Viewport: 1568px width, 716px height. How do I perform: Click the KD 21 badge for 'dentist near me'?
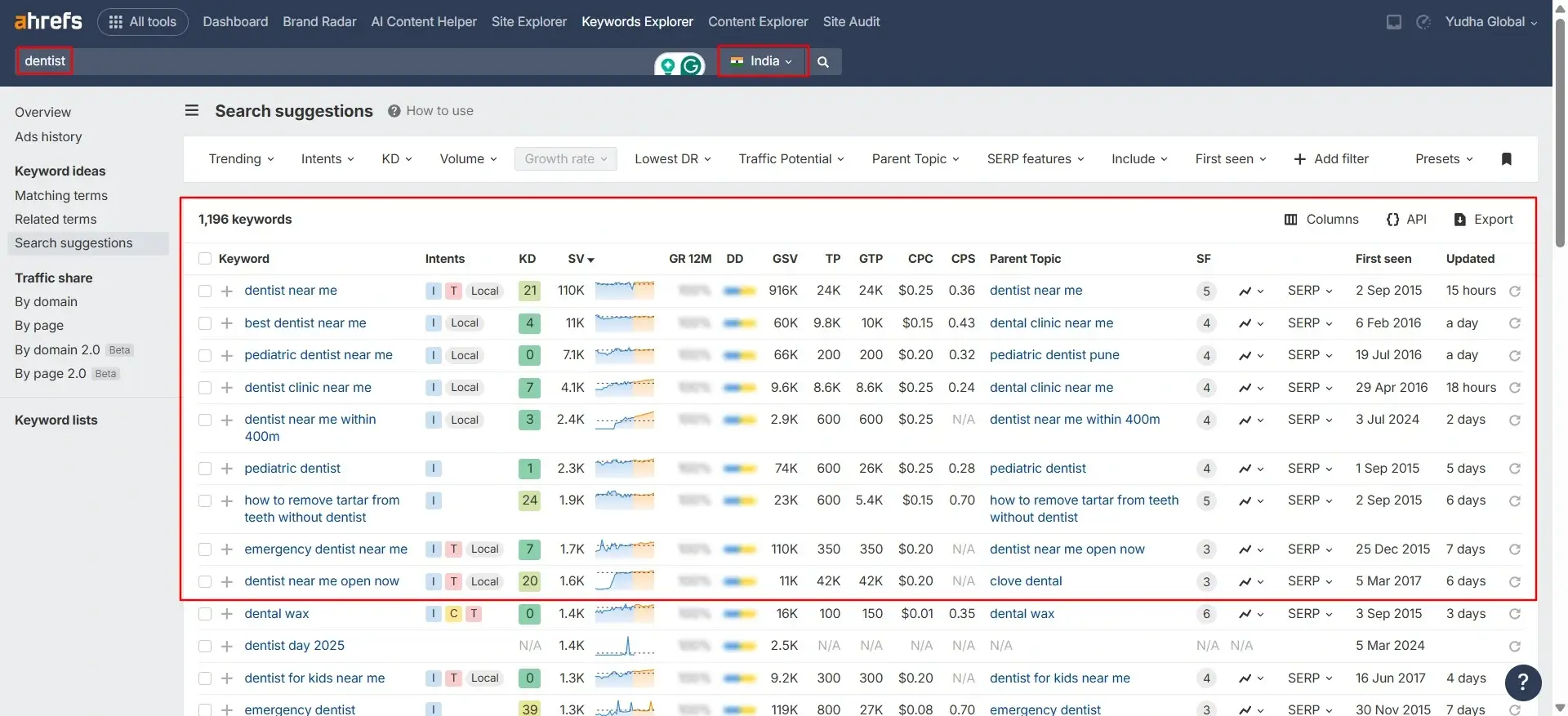click(x=529, y=291)
